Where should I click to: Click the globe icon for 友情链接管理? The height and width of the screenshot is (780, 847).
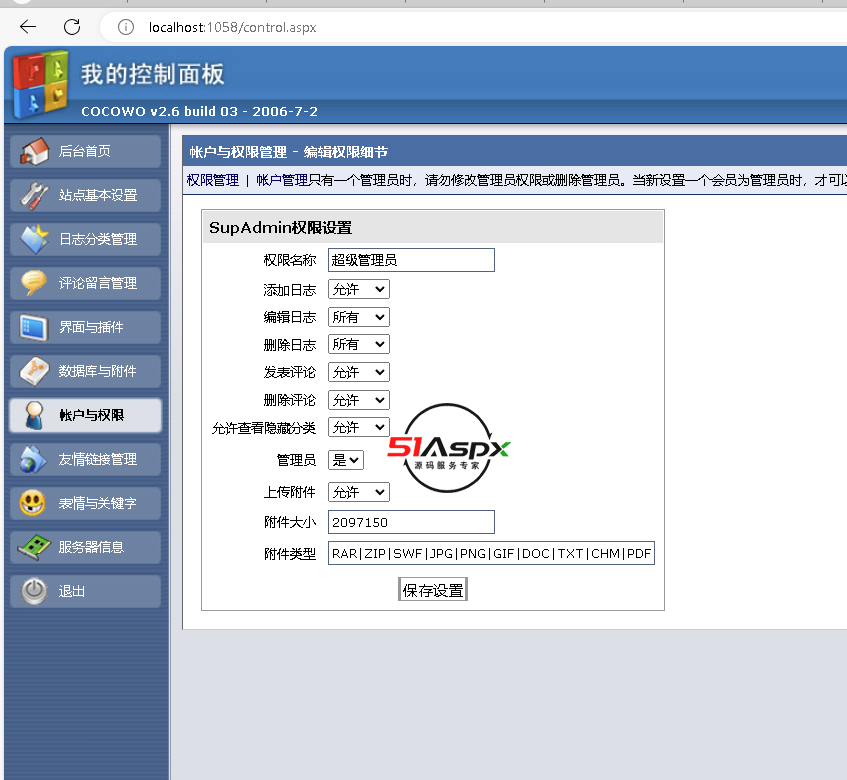34,459
